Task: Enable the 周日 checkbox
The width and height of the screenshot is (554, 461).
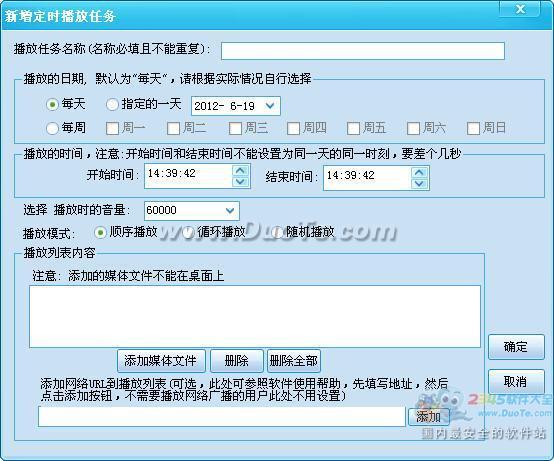Action: point(473,129)
